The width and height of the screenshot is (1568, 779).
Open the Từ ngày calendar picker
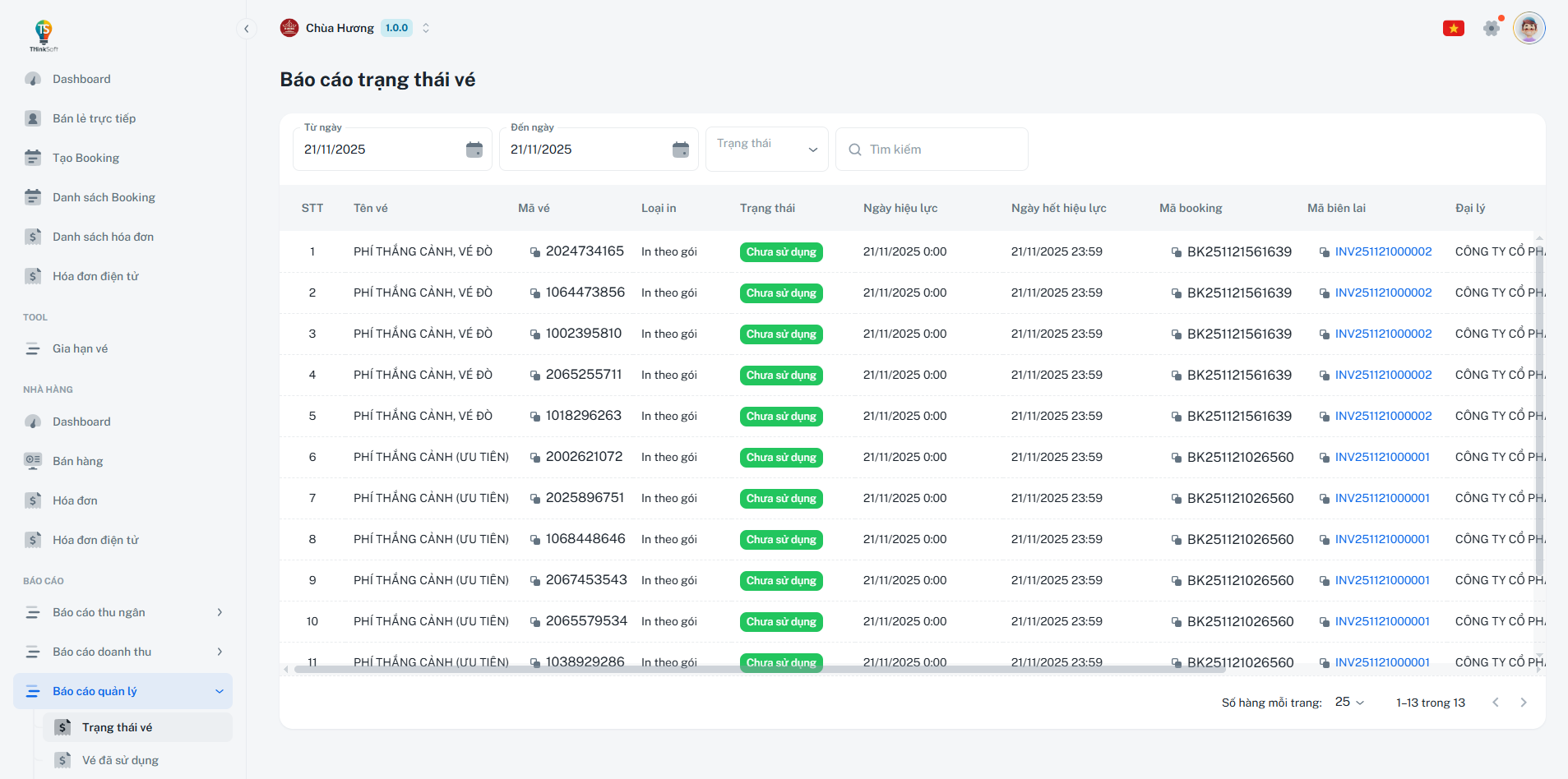(474, 150)
